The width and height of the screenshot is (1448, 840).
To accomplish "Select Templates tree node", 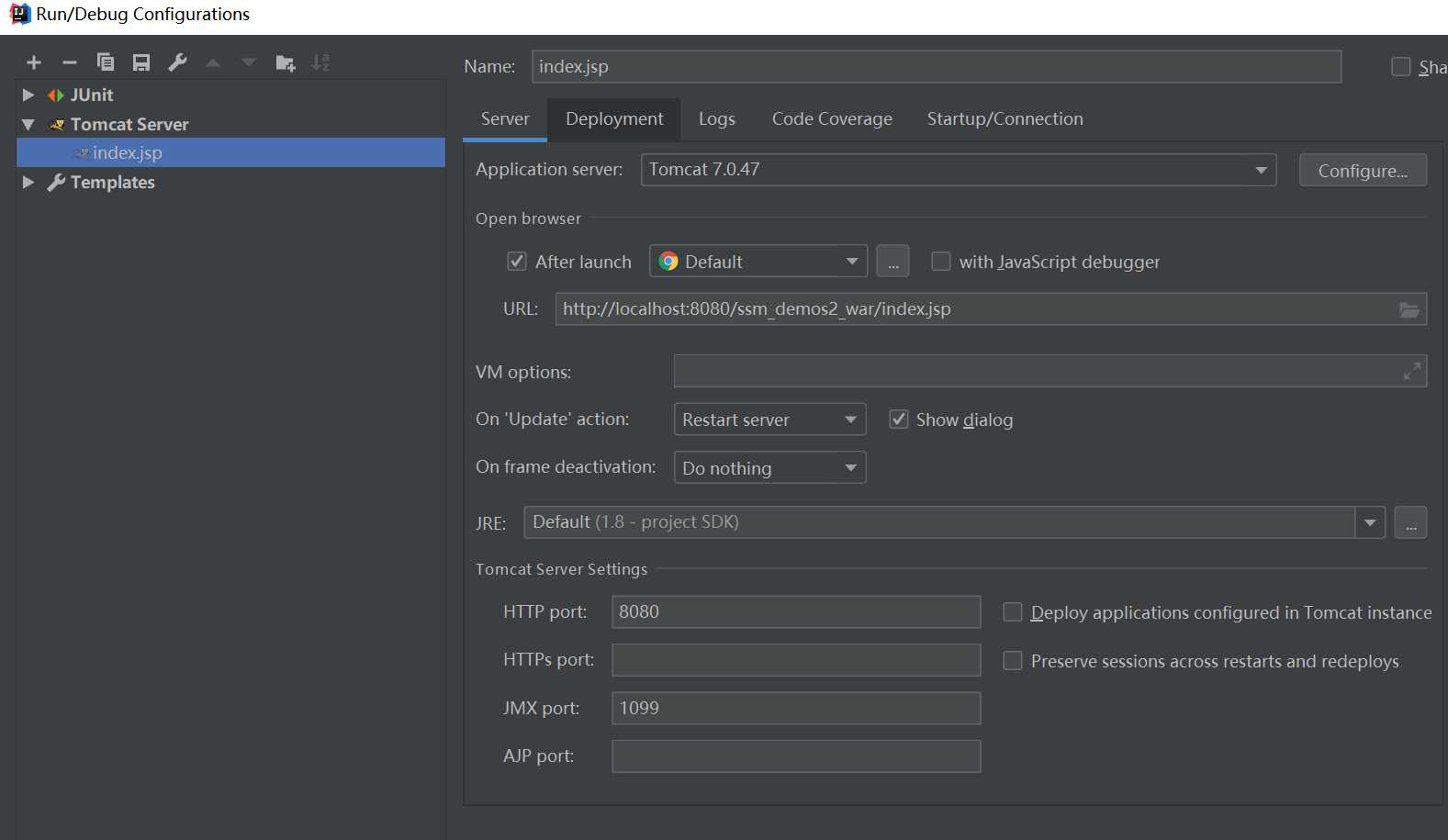I will point(112,182).
